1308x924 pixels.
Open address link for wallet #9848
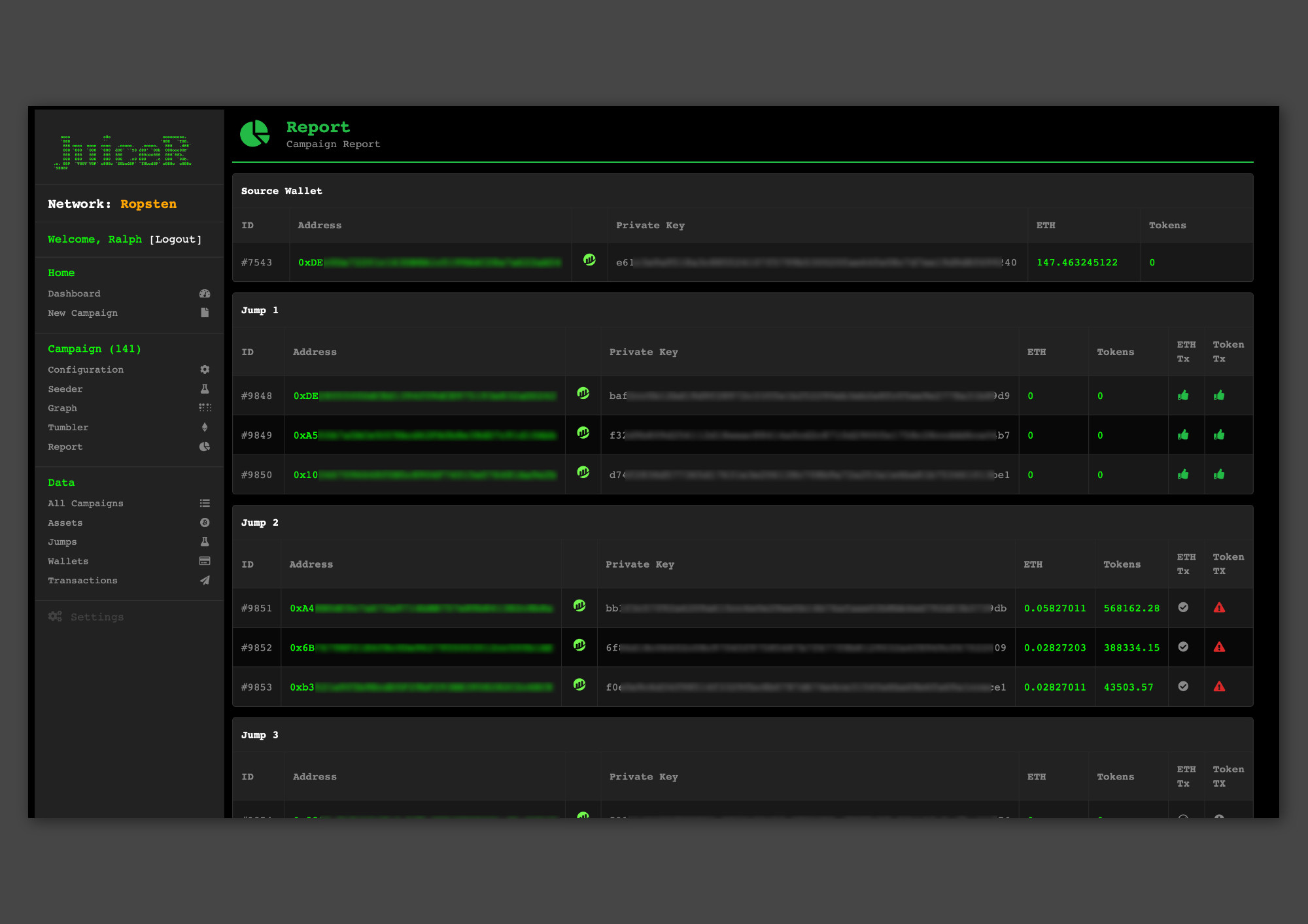[x=425, y=396]
